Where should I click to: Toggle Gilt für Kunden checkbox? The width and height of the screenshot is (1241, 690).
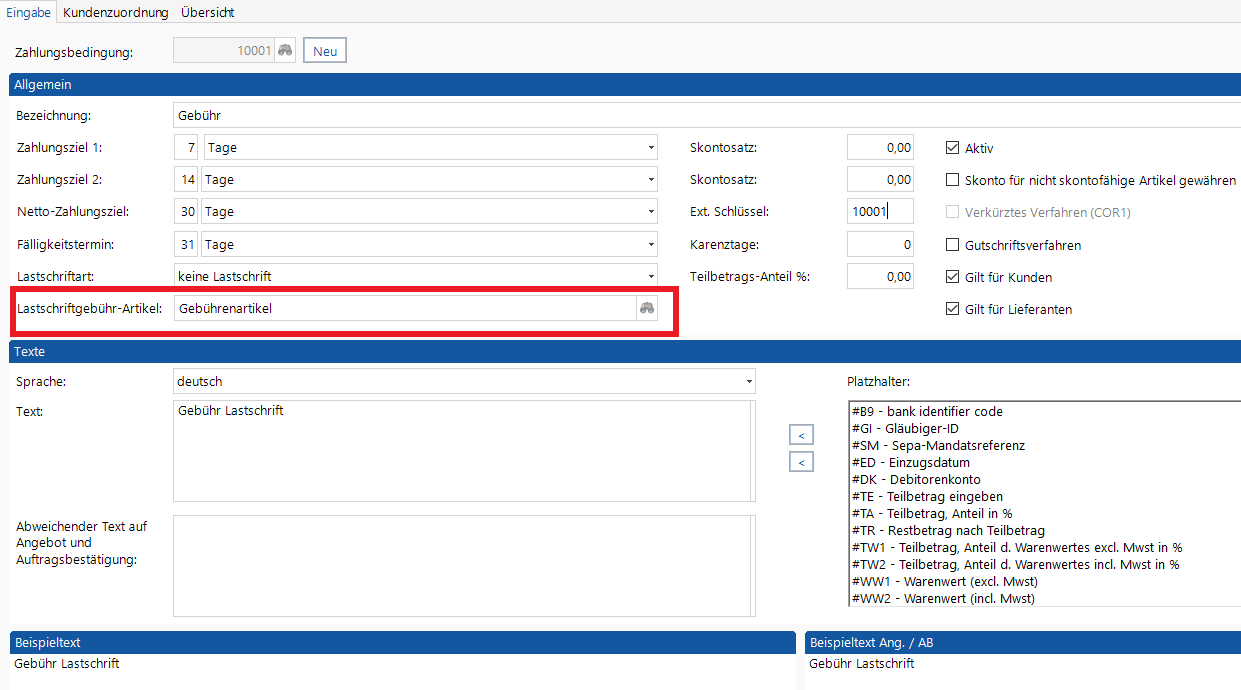click(952, 277)
